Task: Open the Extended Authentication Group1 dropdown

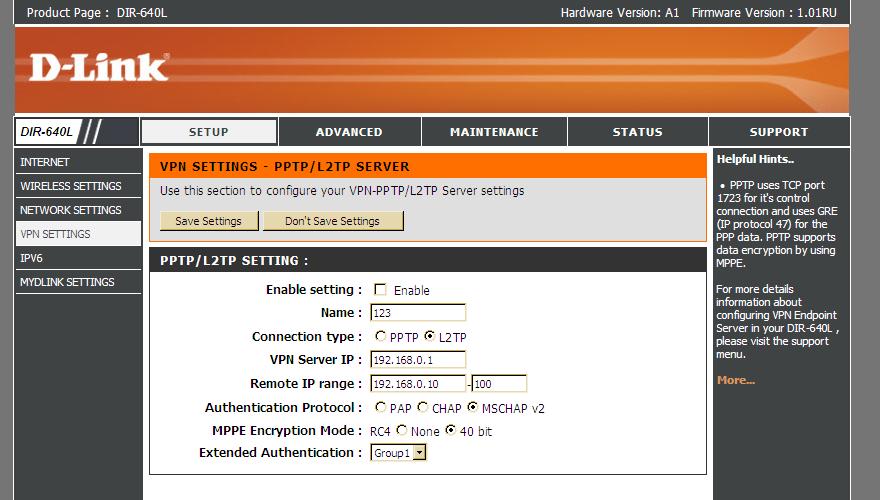Action: 398,452
